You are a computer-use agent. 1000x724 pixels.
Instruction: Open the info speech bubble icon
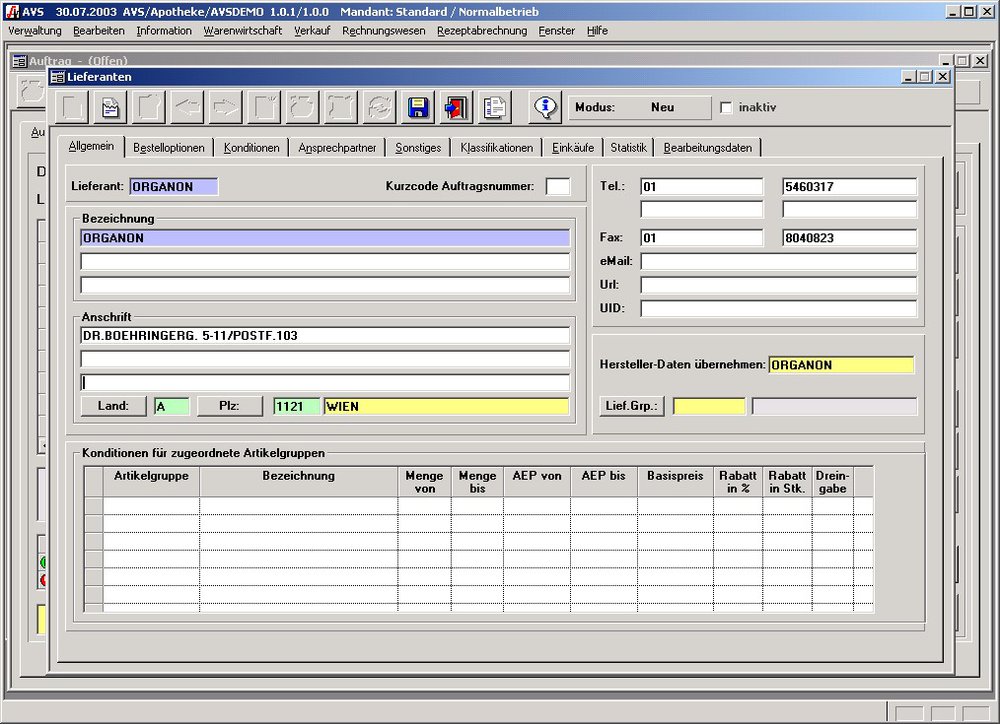pos(545,108)
